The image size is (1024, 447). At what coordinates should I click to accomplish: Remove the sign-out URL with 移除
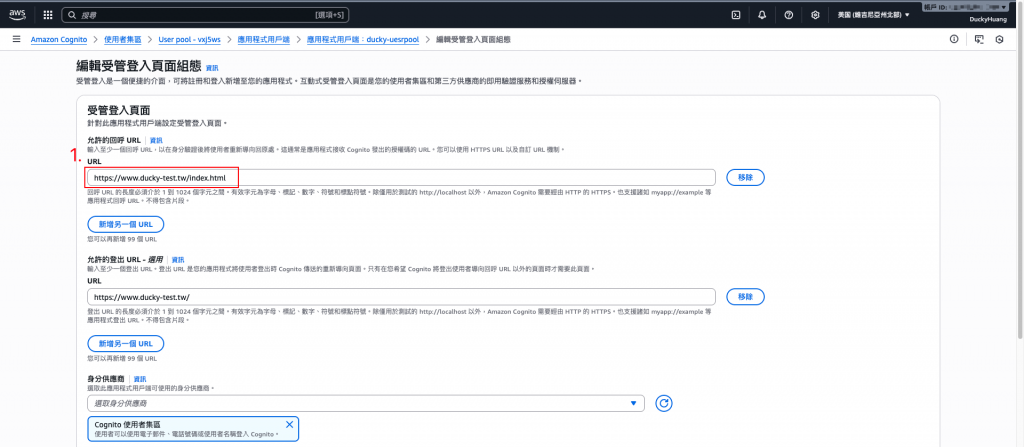pyautogui.click(x=745, y=297)
